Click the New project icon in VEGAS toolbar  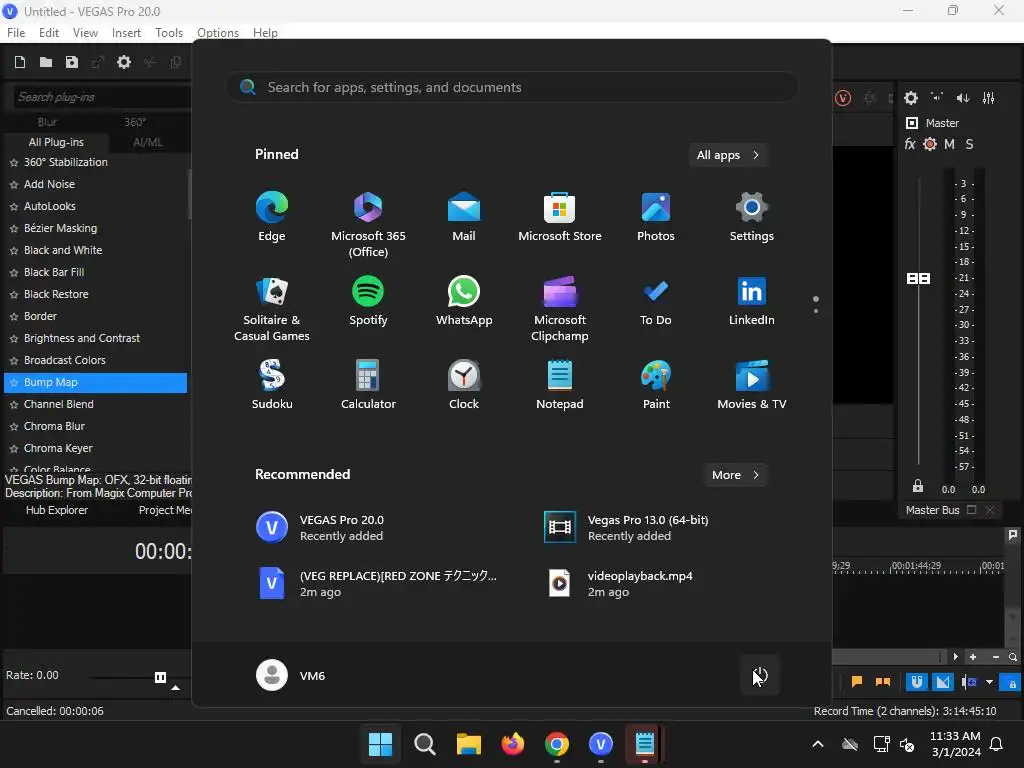(x=20, y=62)
